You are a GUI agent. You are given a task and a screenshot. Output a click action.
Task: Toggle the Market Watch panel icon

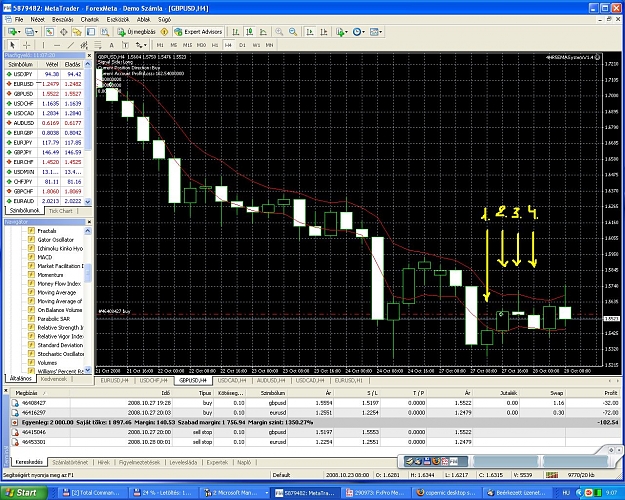49,32
